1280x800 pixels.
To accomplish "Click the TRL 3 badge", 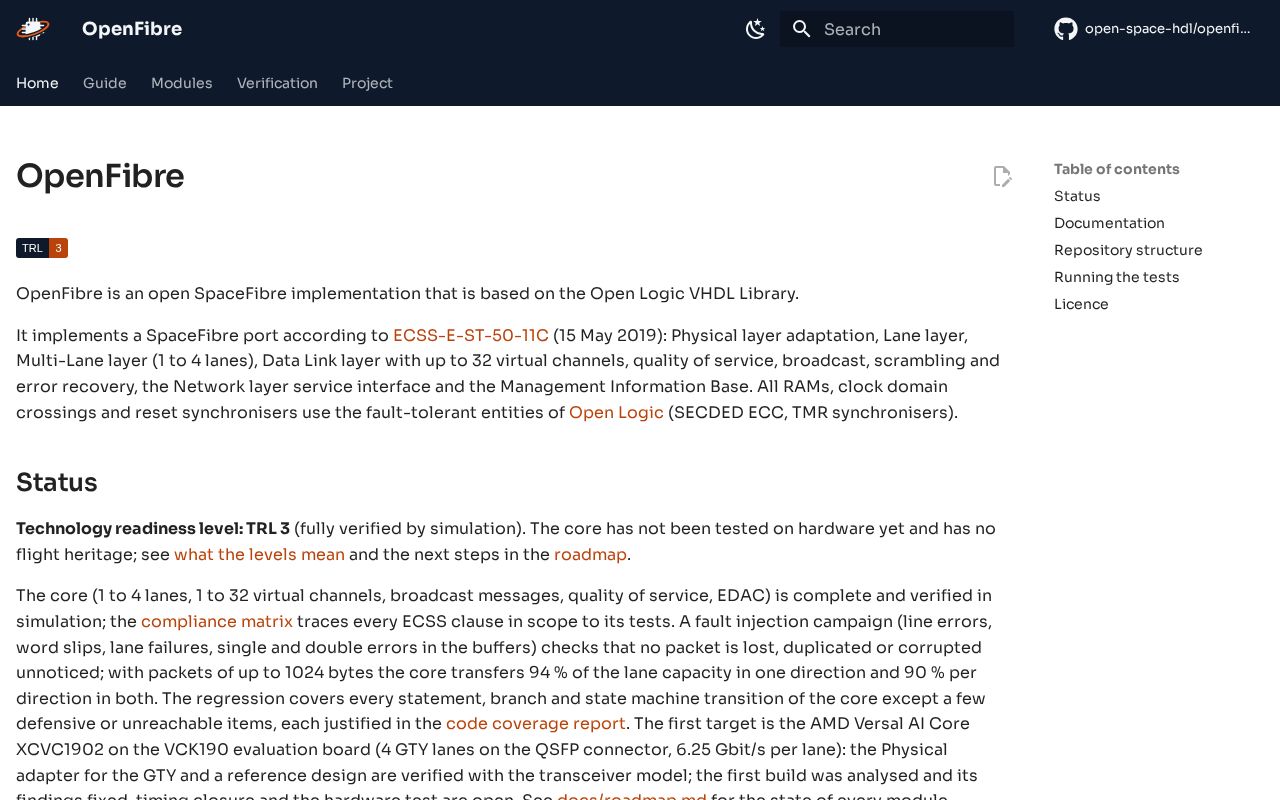I will coord(42,248).
